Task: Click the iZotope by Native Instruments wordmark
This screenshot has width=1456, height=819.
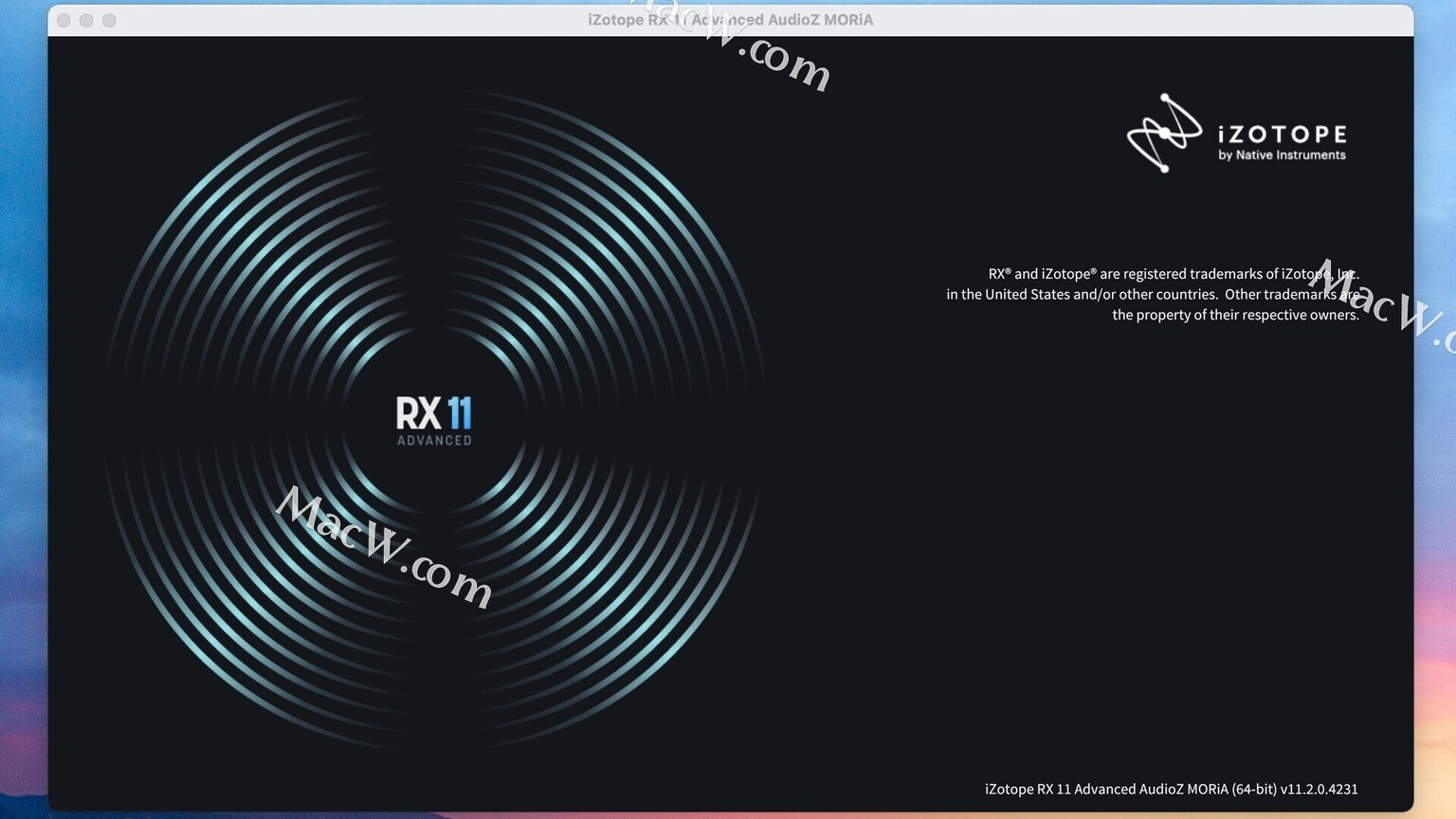Action: tap(1282, 142)
